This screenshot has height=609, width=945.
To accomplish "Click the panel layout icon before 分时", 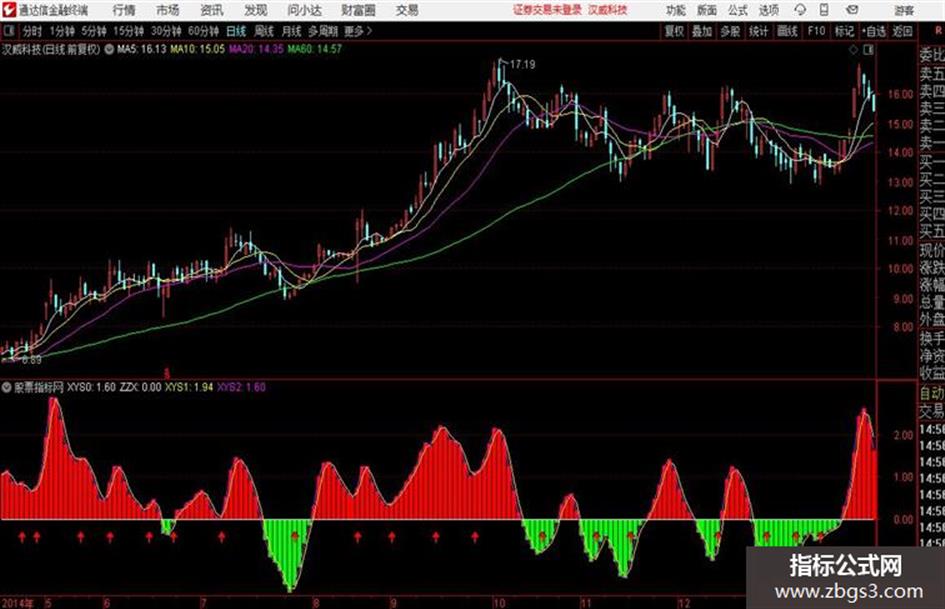I will (8, 31).
